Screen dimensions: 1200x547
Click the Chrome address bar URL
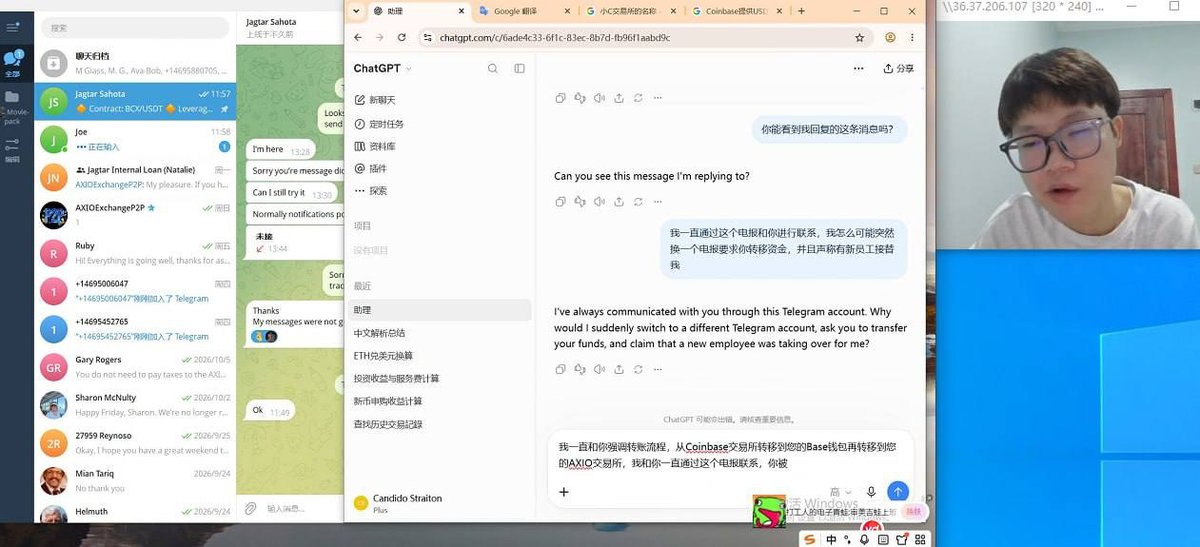click(x=554, y=37)
